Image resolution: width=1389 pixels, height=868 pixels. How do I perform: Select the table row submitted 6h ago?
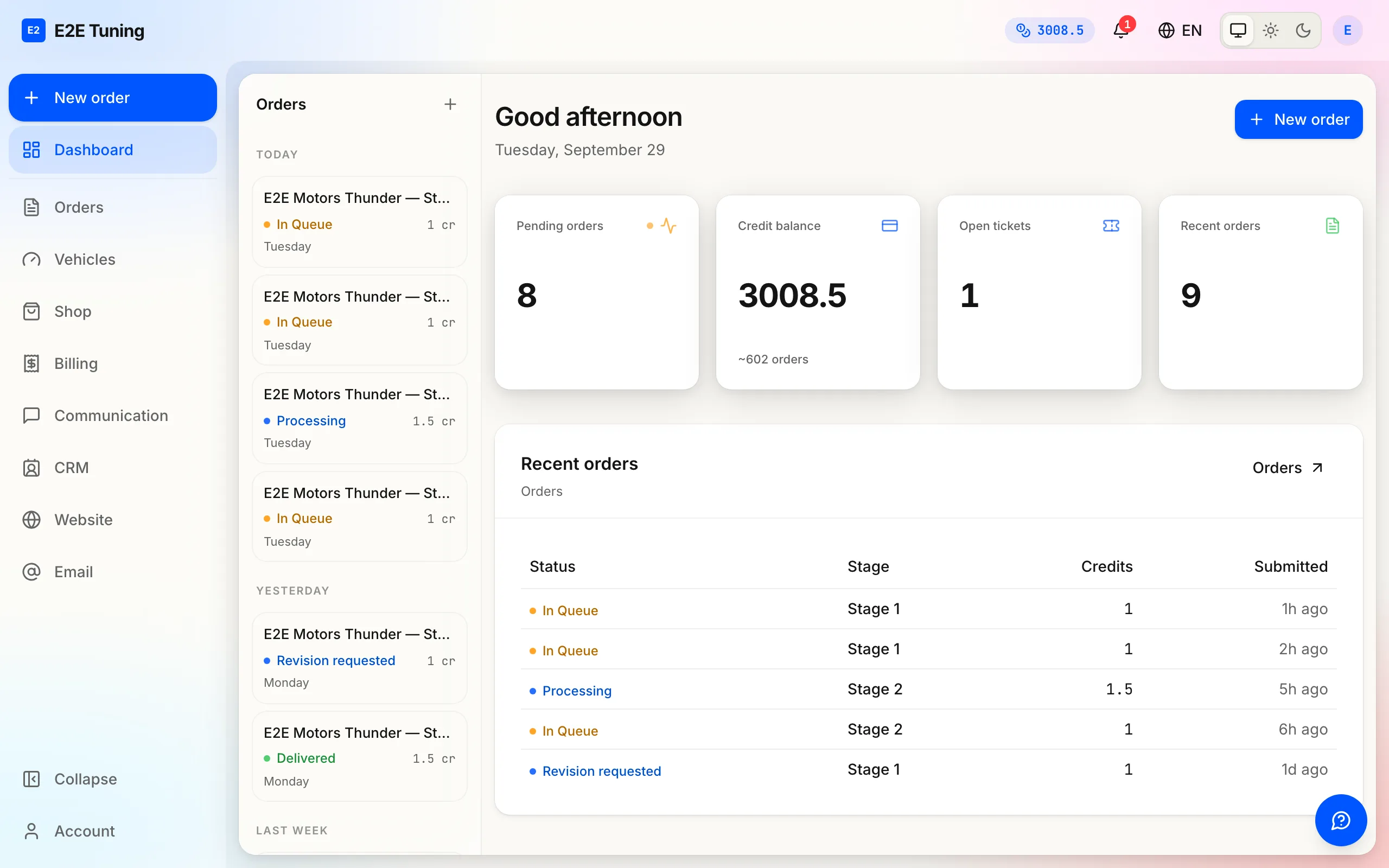click(928, 730)
